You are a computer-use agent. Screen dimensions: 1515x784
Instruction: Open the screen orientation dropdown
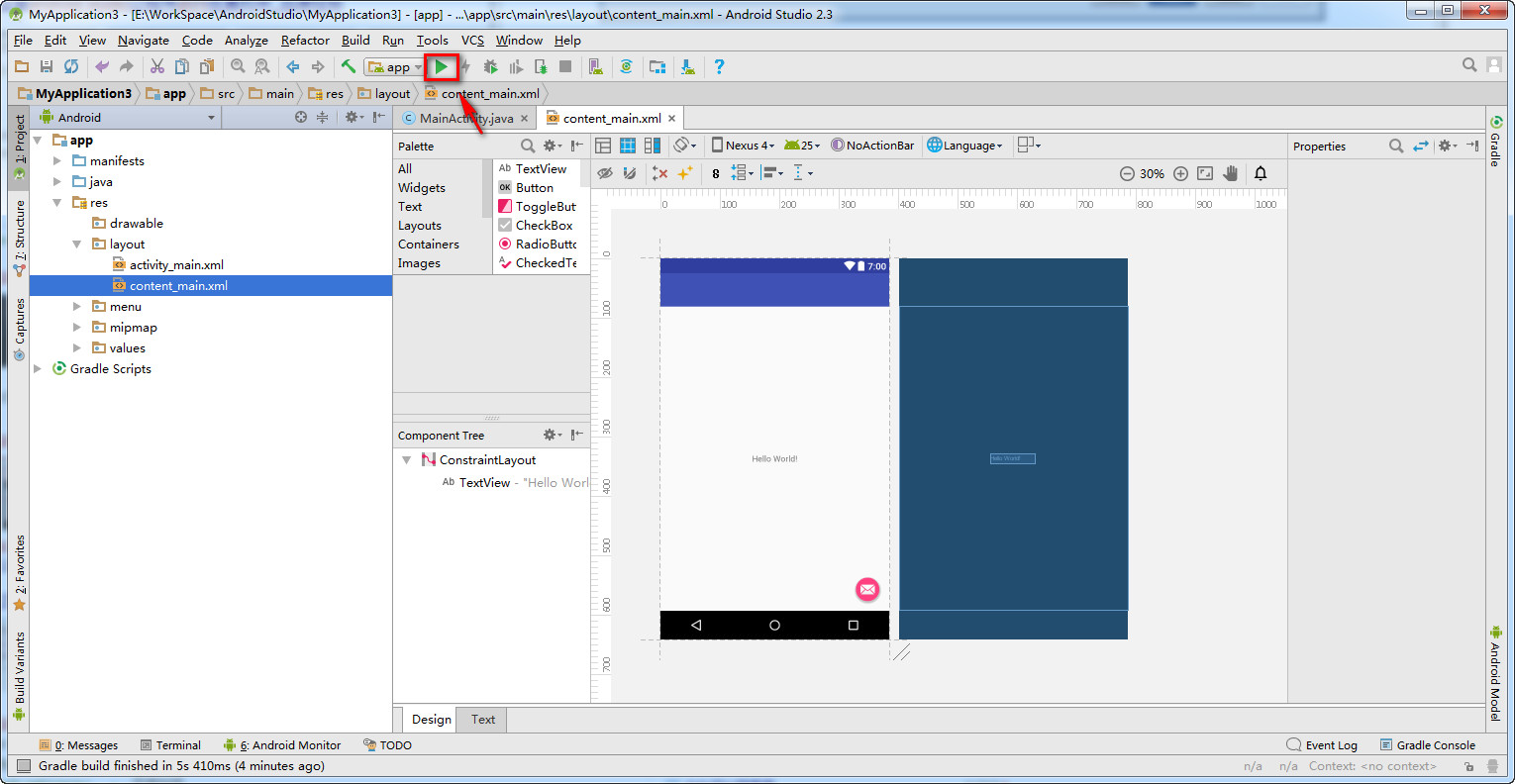685,146
